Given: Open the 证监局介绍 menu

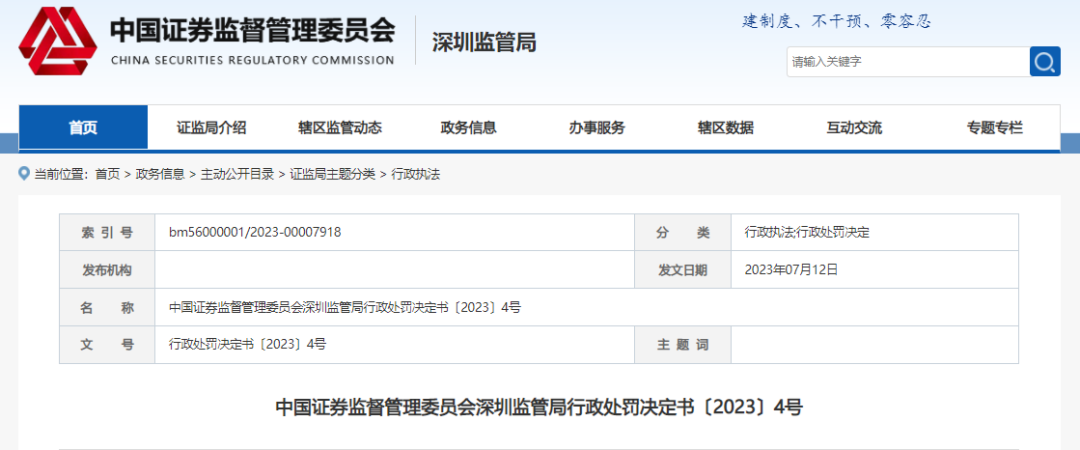Looking at the screenshot, I should pyautogui.click(x=211, y=127).
